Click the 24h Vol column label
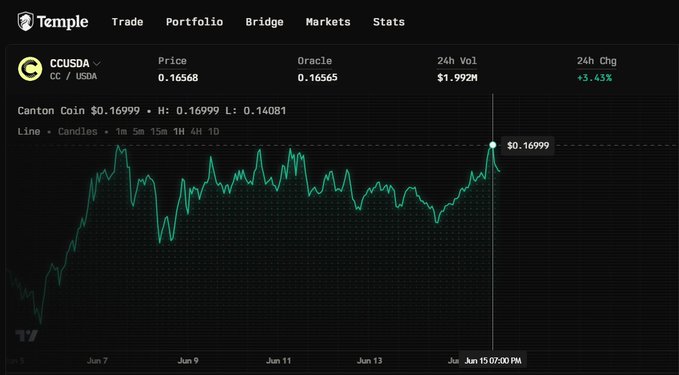The width and height of the screenshot is (679, 375). click(457, 61)
